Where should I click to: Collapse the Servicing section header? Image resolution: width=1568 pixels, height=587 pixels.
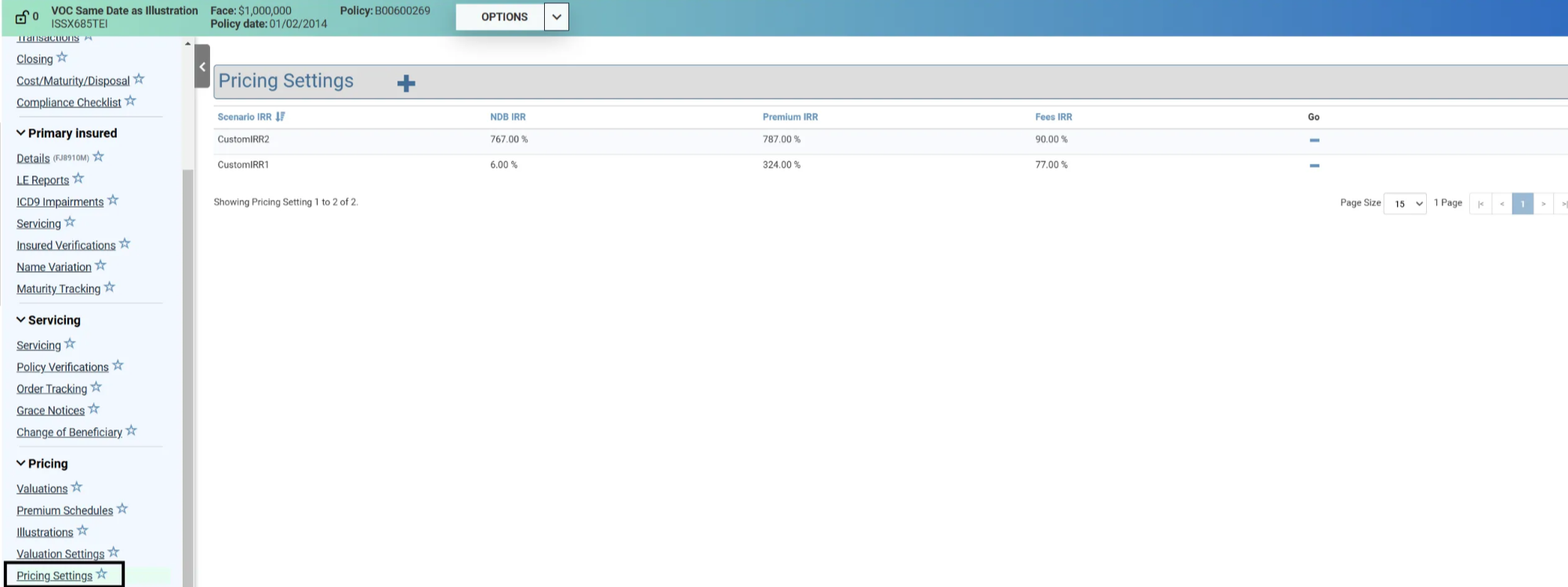(21, 320)
